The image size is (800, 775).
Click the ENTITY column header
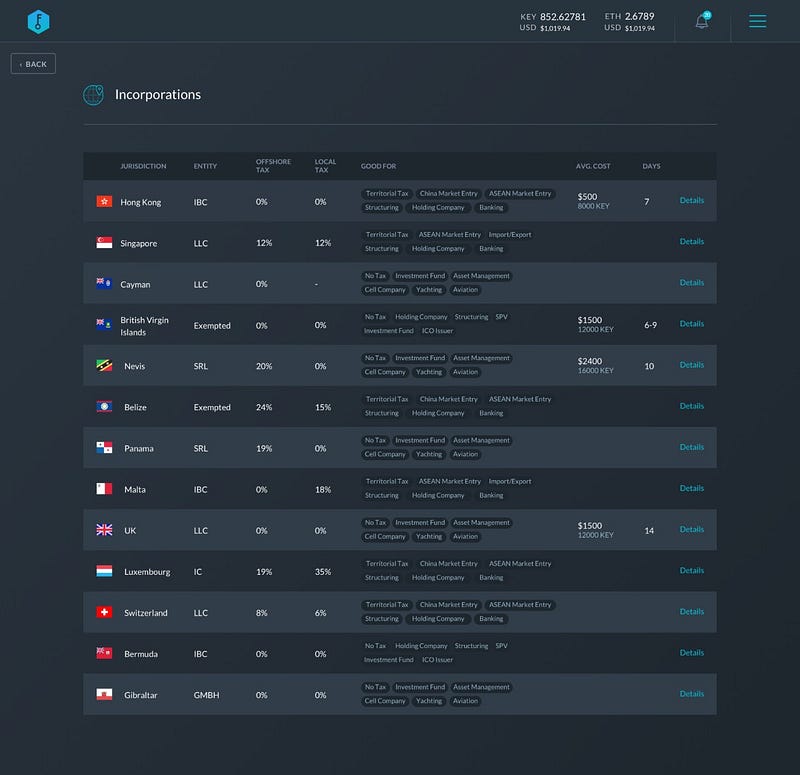point(205,166)
